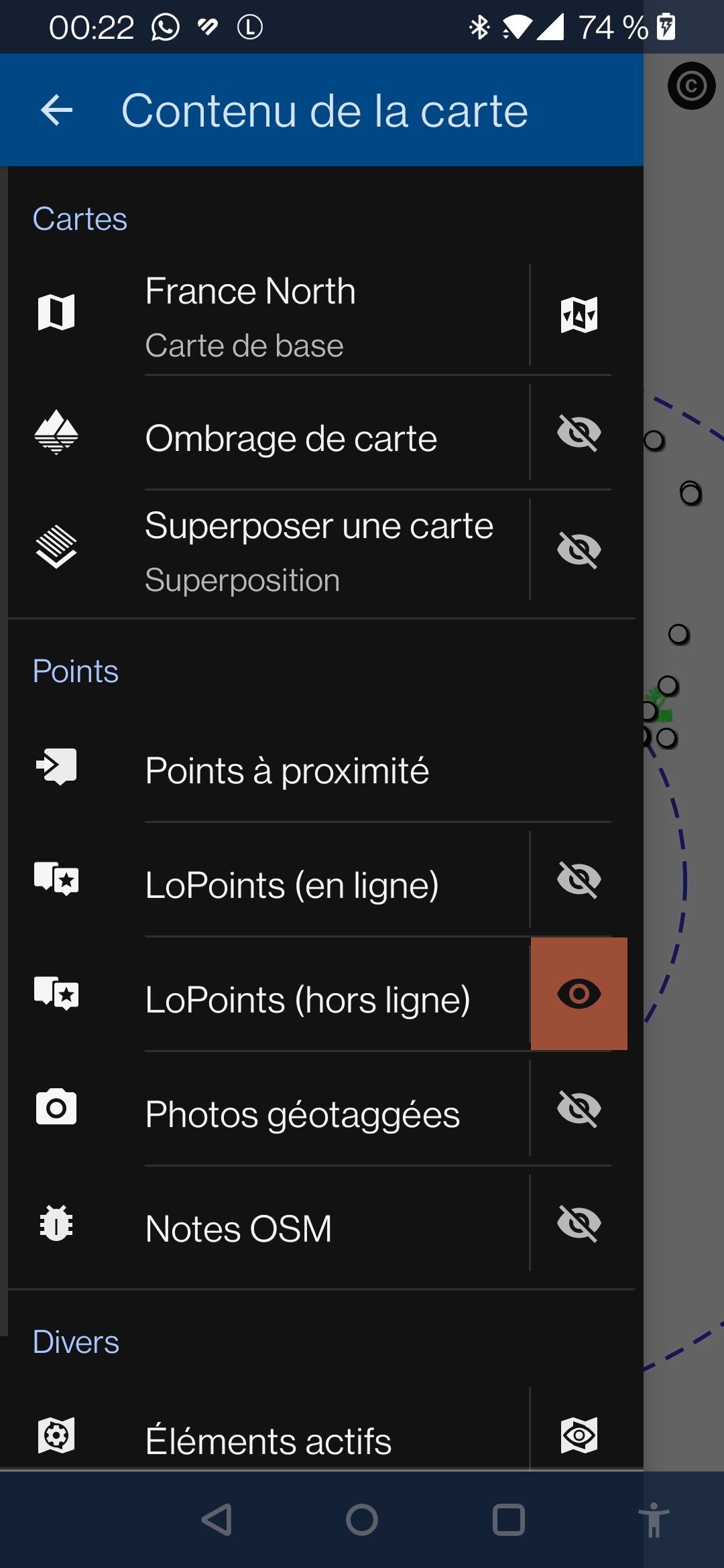Tap the Éléments actifs eye icon
Viewport: 724px width, 1568px height.
point(579,1435)
